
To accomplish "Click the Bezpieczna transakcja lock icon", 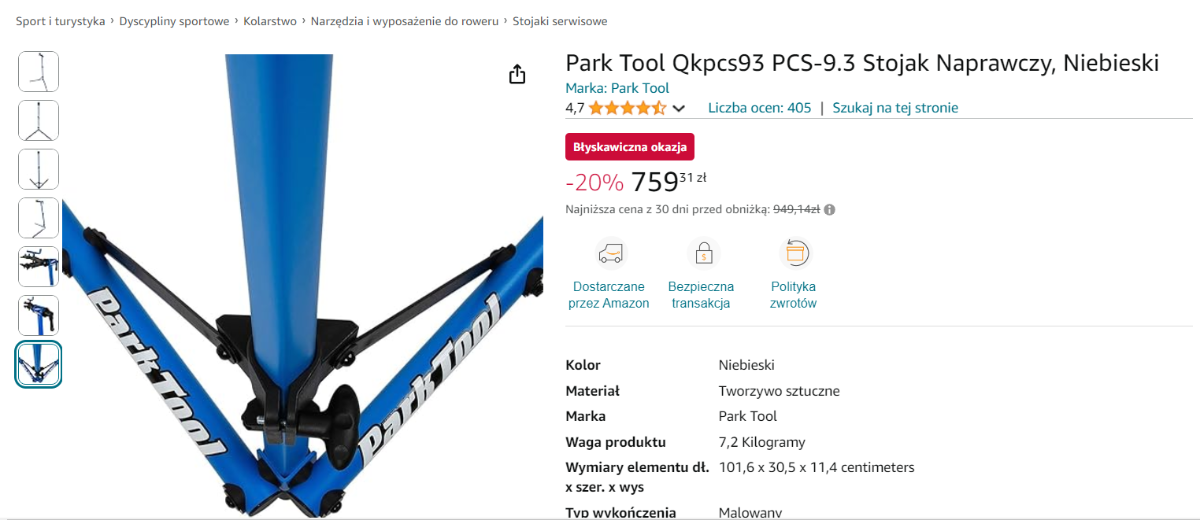I will tap(702, 254).
